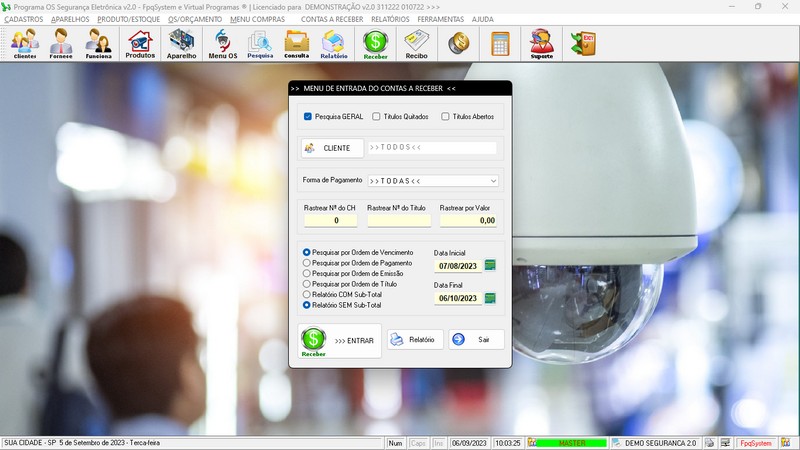Image resolution: width=800 pixels, height=450 pixels.
Task: Click the status bar printer icon
Action: pyautogui.click(x=710, y=443)
